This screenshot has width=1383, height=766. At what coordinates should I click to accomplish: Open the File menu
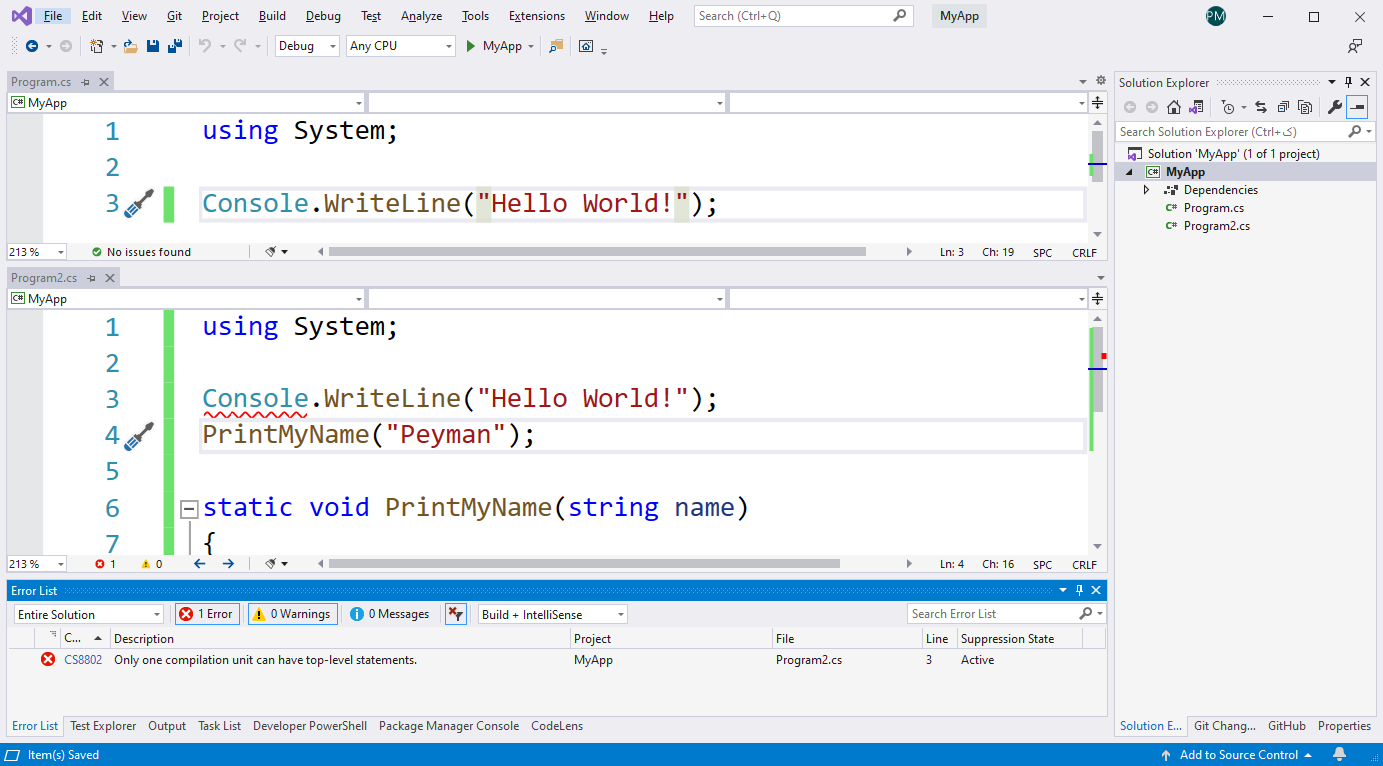pyautogui.click(x=53, y=16)
